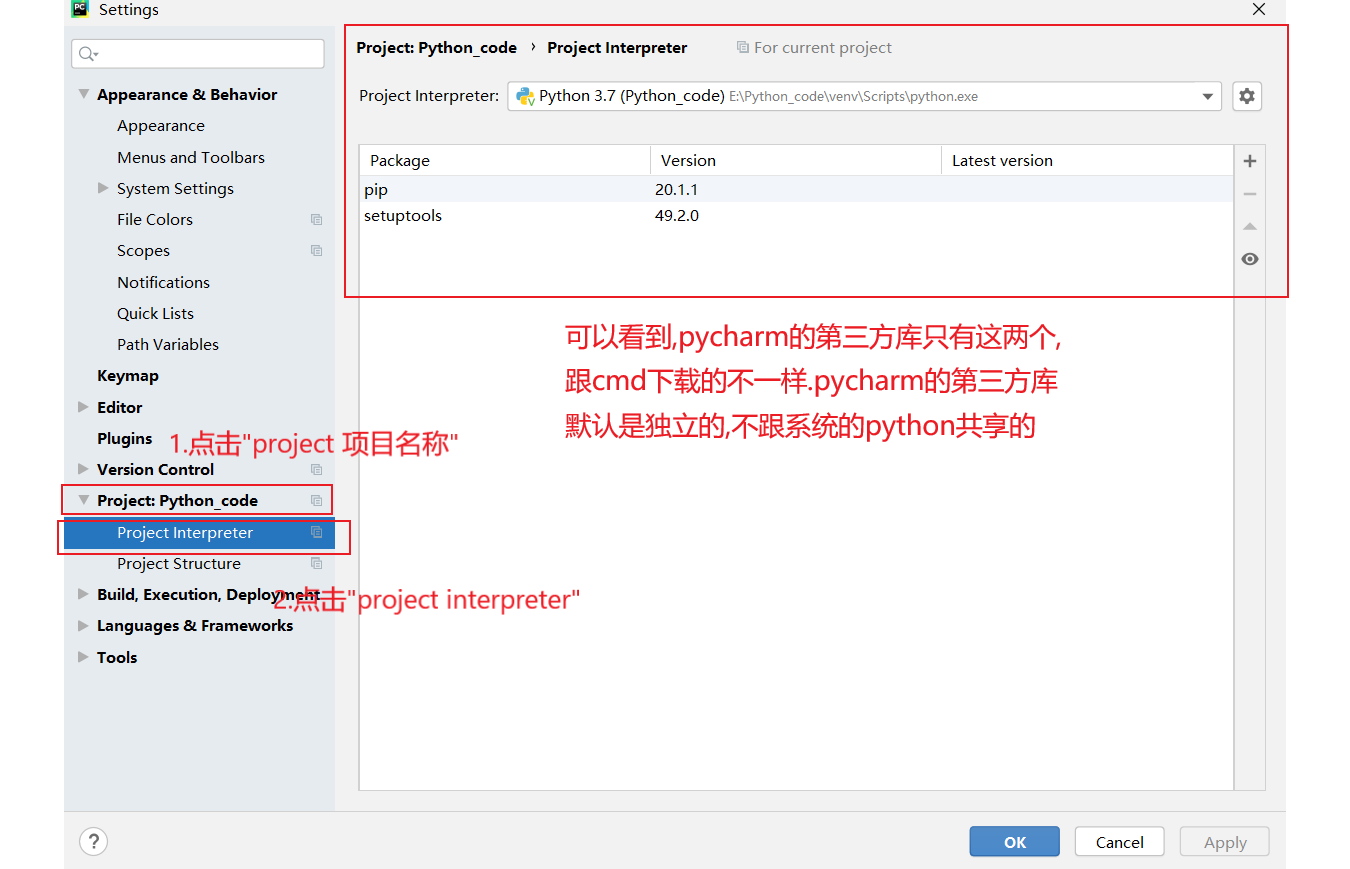This screenshot has height=869, width=1350.
Task: Upgrade package with the up arrow icon
Action: pyautogui.click(x=1249, y=227)
